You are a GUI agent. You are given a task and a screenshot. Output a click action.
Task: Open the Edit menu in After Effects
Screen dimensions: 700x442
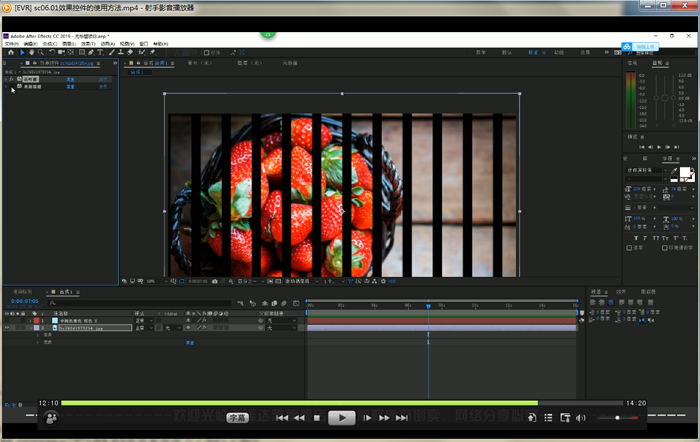pos(30,44)
